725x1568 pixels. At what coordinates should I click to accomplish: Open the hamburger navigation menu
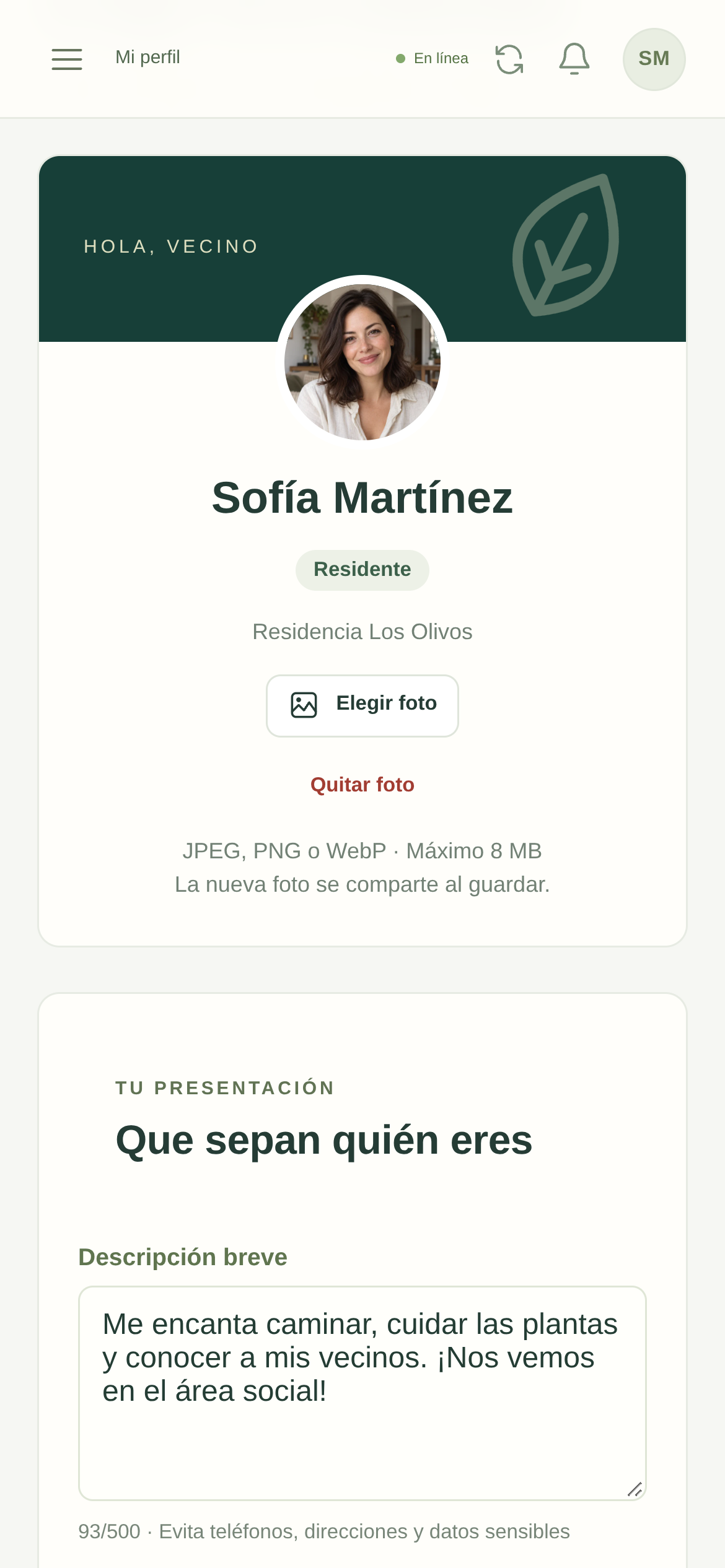tap(67, 59)
